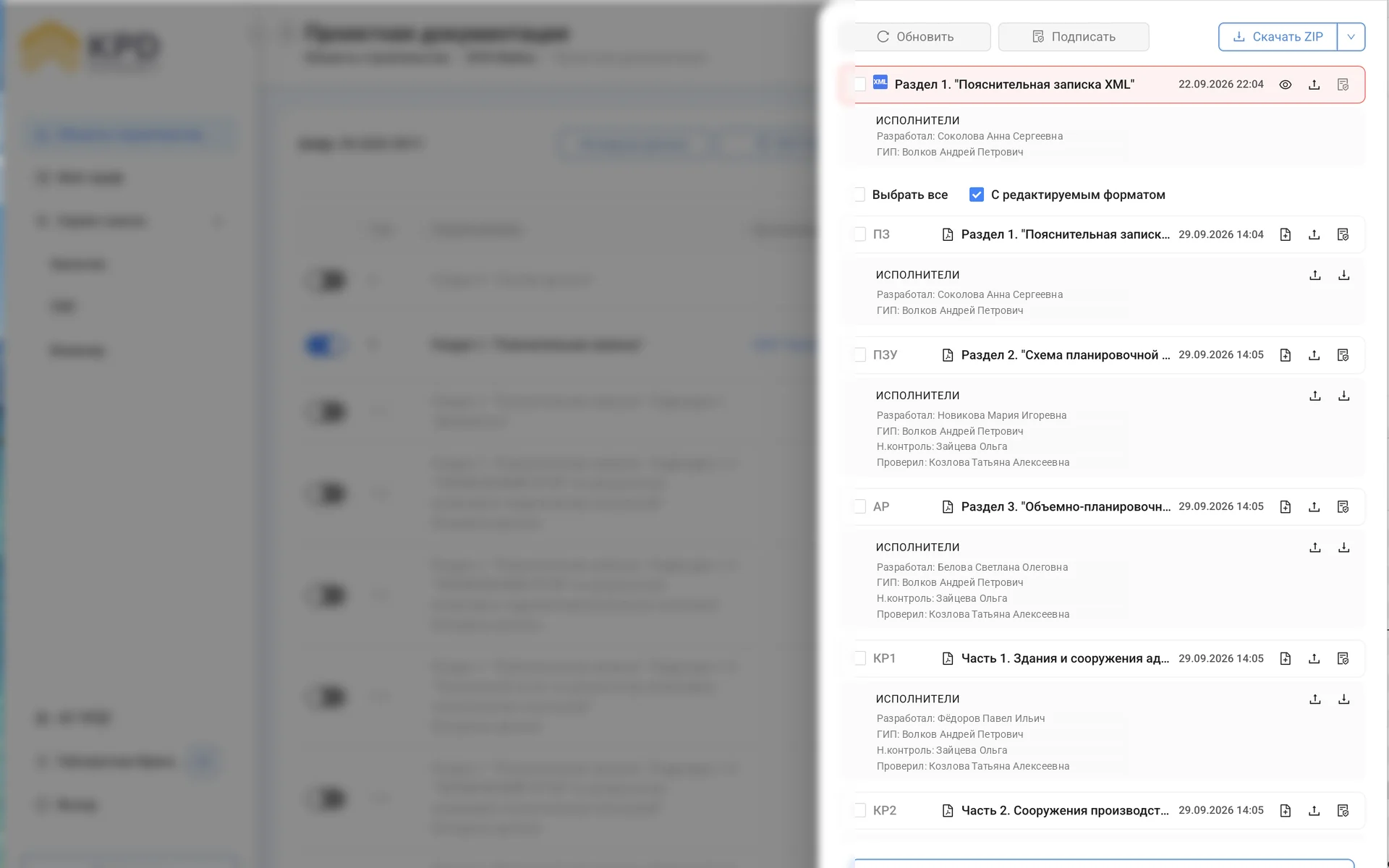Open Часть 1. Здания и сооружения document
Image resolution: width=1389 pixels, height=868 pixels.
1065,658
